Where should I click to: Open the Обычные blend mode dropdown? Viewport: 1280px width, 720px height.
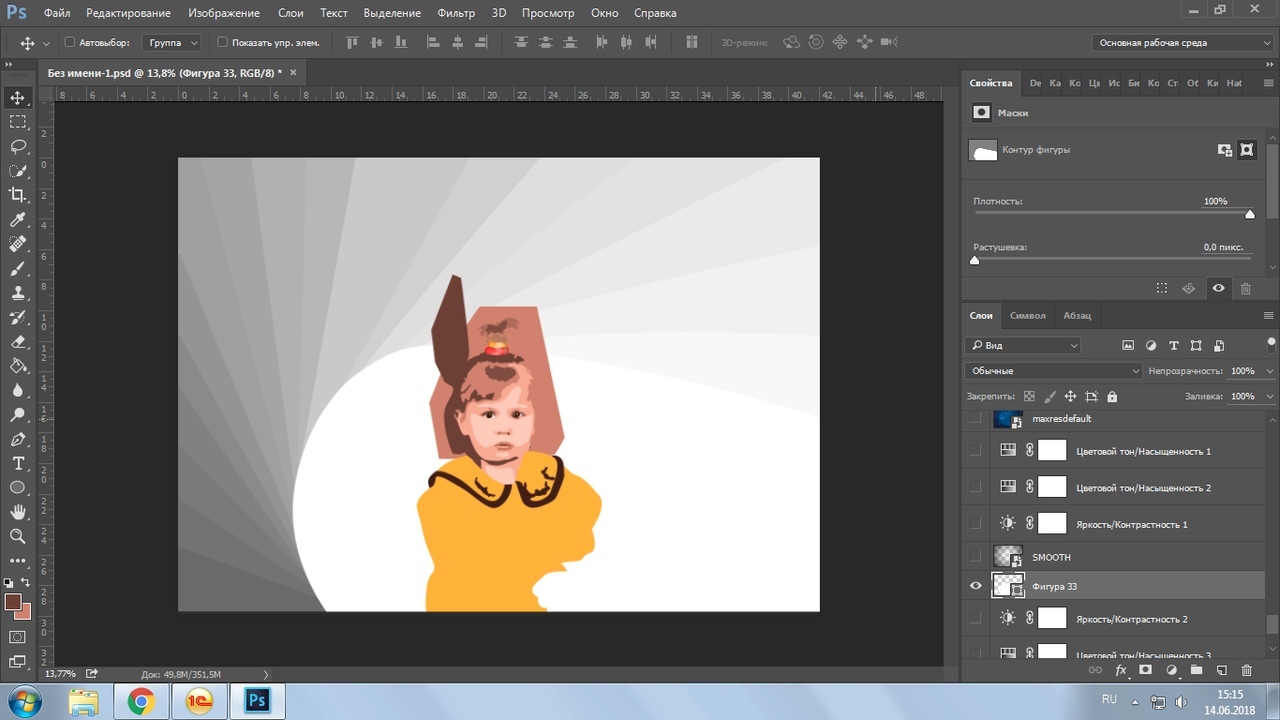[x=1054, y=371]
